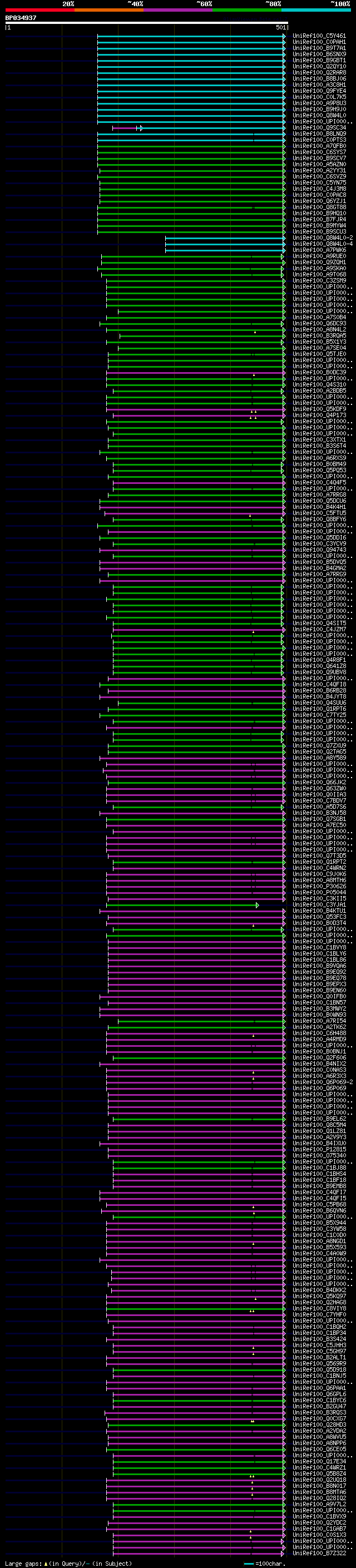Open hit UniRef100_Q4S1T5

319,624
